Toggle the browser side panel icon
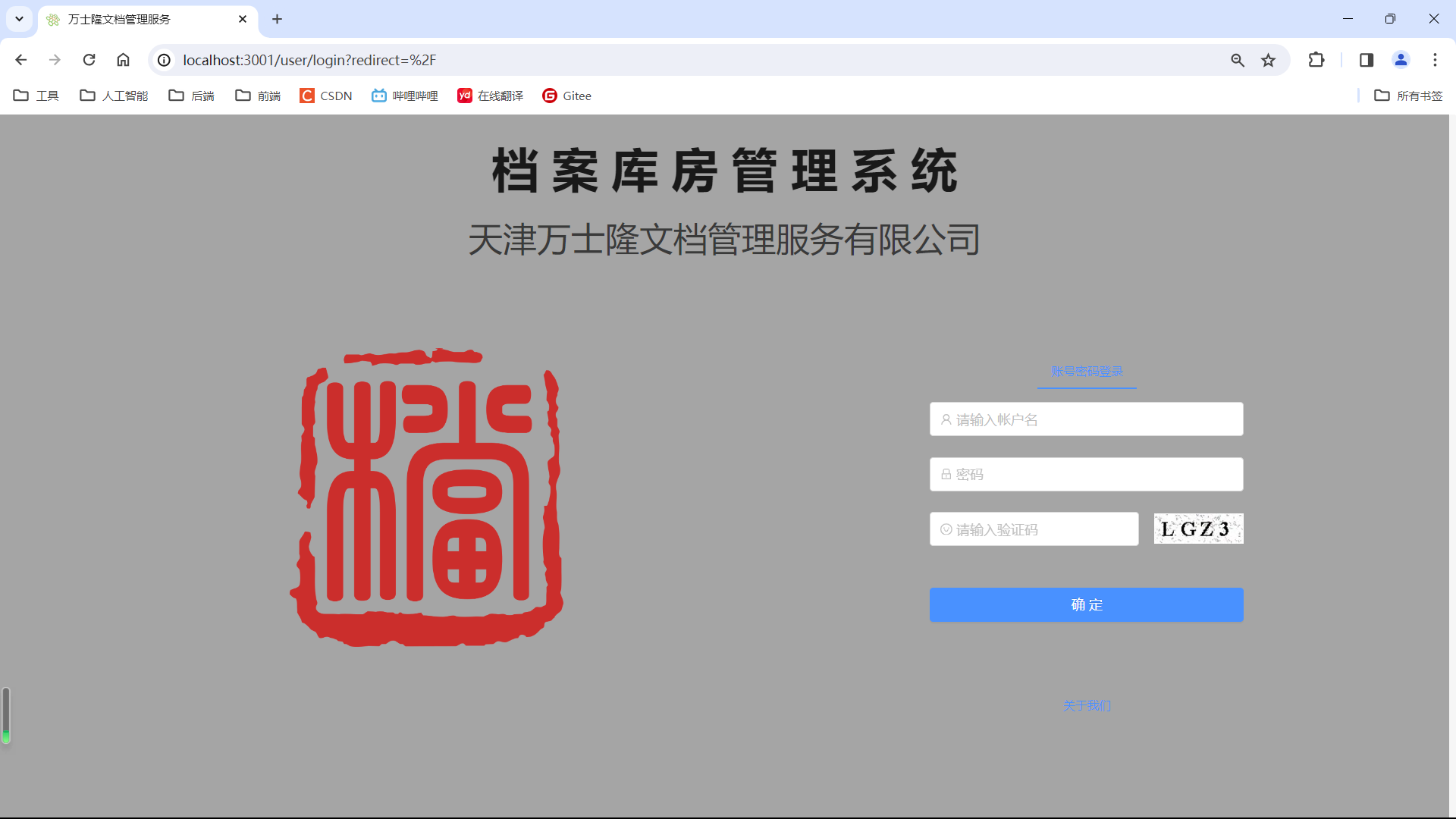The width and height of the screenshot is (1456, 819). pos(1367,60)
